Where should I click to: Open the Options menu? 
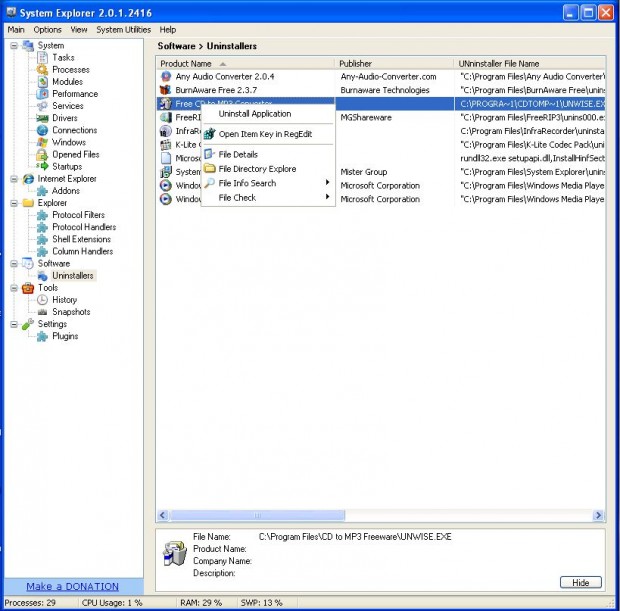[47, 30]
